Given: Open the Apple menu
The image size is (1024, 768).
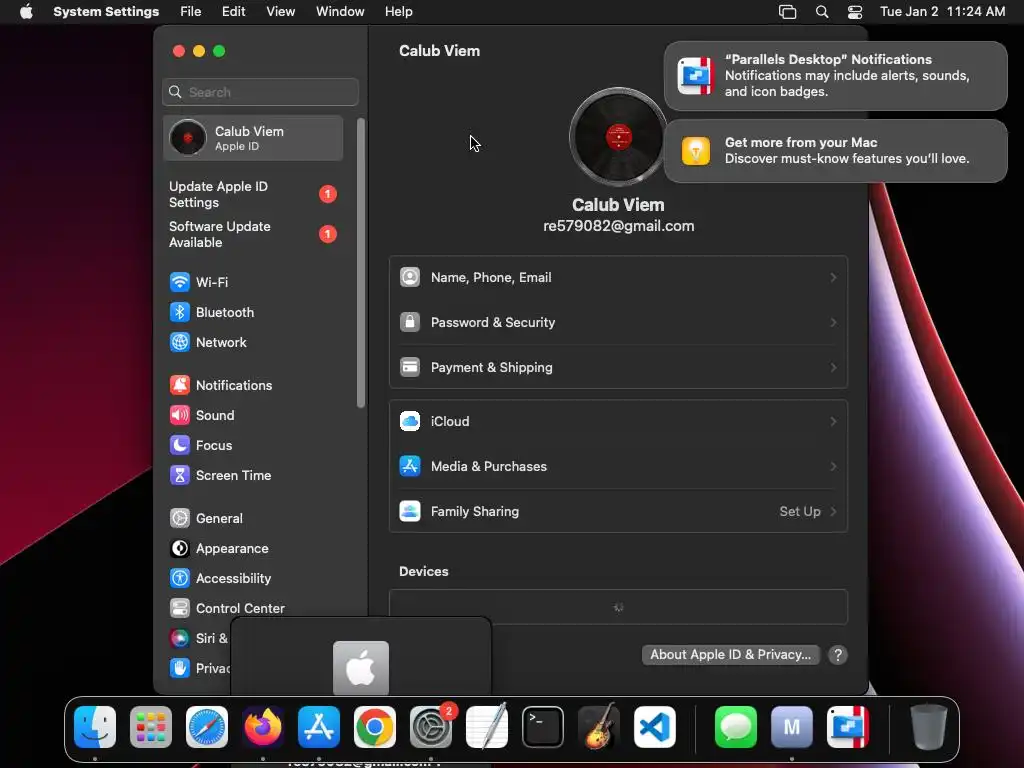Looking at the screenshot, I should (x=26, y=12).
